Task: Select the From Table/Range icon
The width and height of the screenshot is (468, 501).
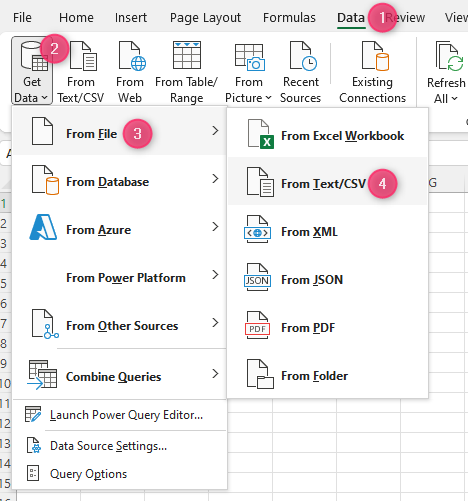Action: click(186, 71)
